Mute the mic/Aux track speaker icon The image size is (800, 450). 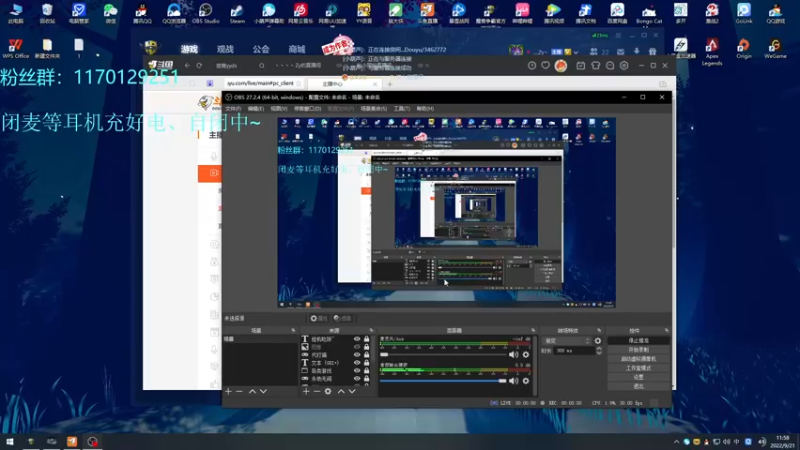(x=513, y=355)
